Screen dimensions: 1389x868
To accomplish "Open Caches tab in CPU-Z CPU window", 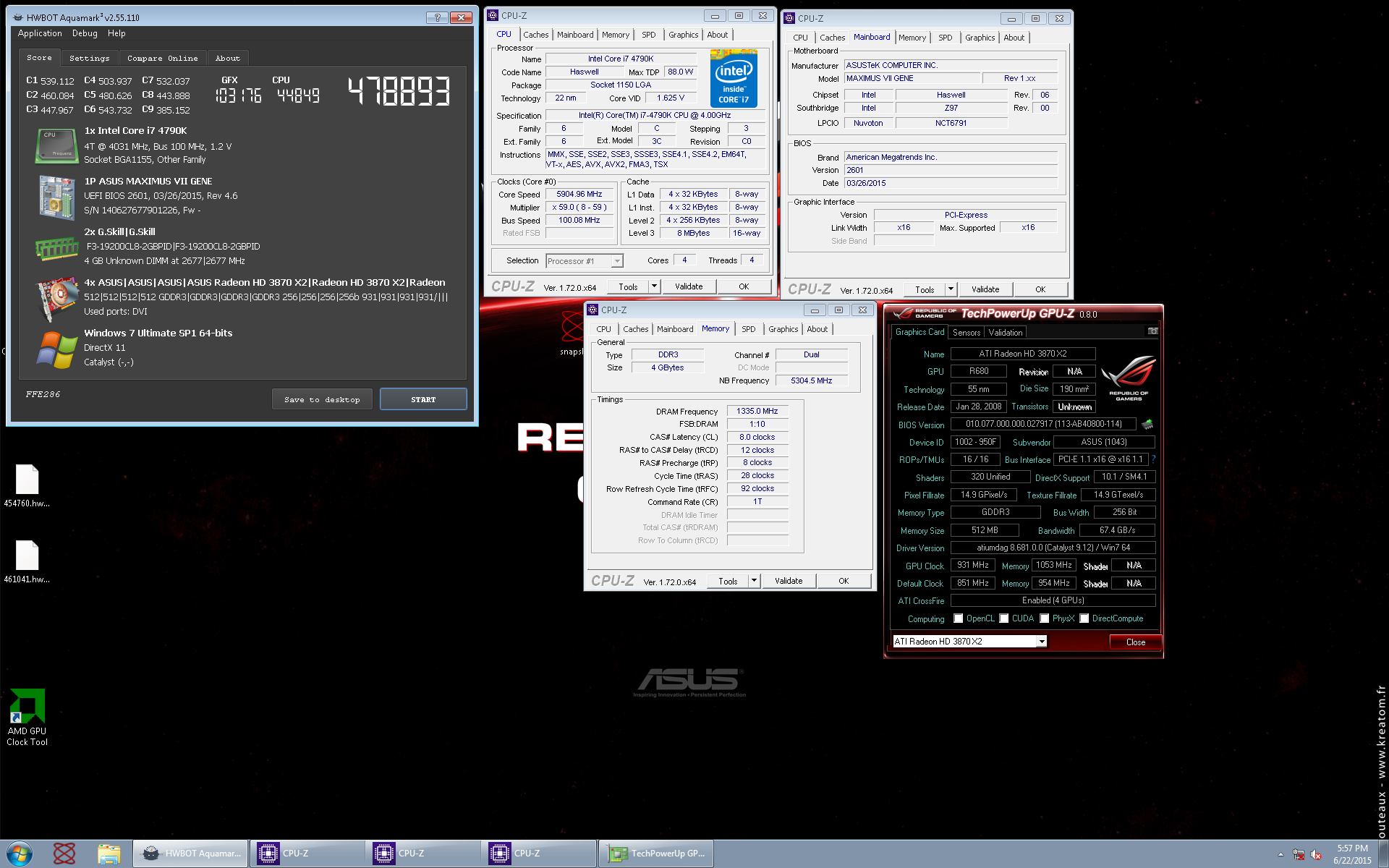I will pyautogui.click(x=536, y=35).
